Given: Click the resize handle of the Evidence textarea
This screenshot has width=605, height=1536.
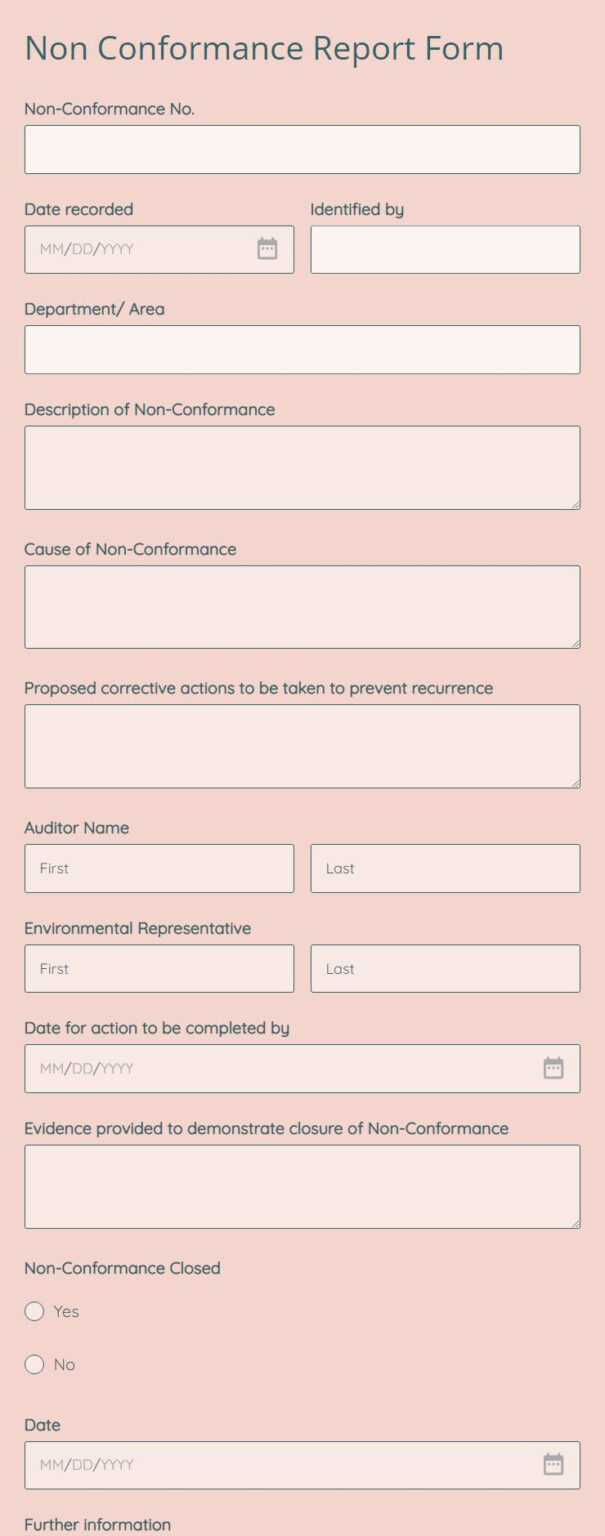Looking at the screenshot, I should point(575,1223).
